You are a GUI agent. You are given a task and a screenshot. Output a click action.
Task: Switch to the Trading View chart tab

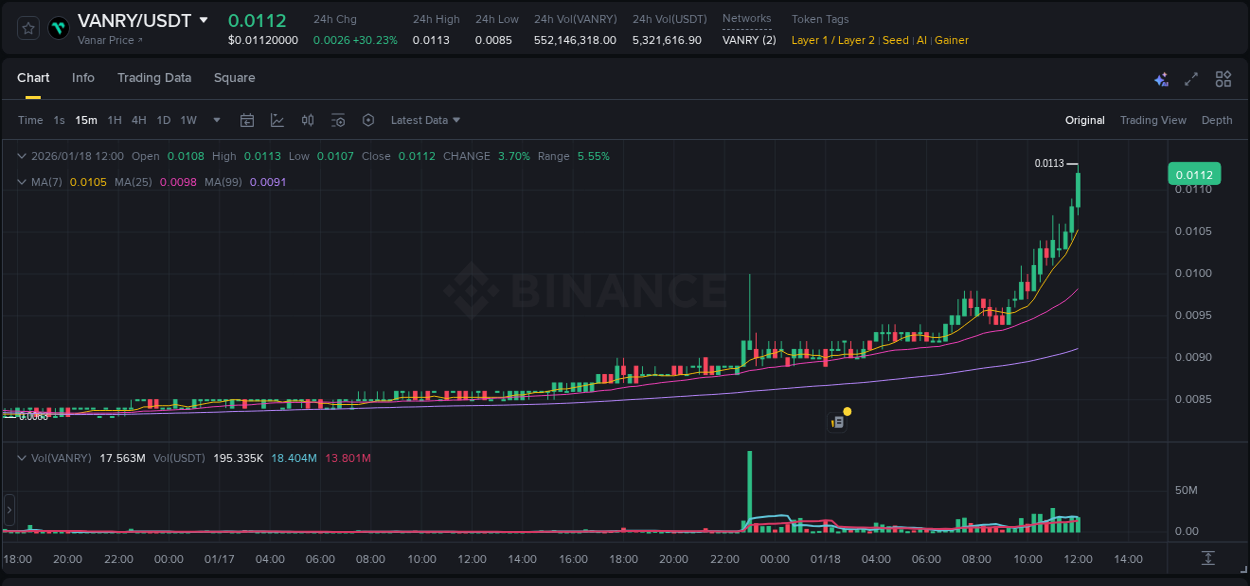1153,119
